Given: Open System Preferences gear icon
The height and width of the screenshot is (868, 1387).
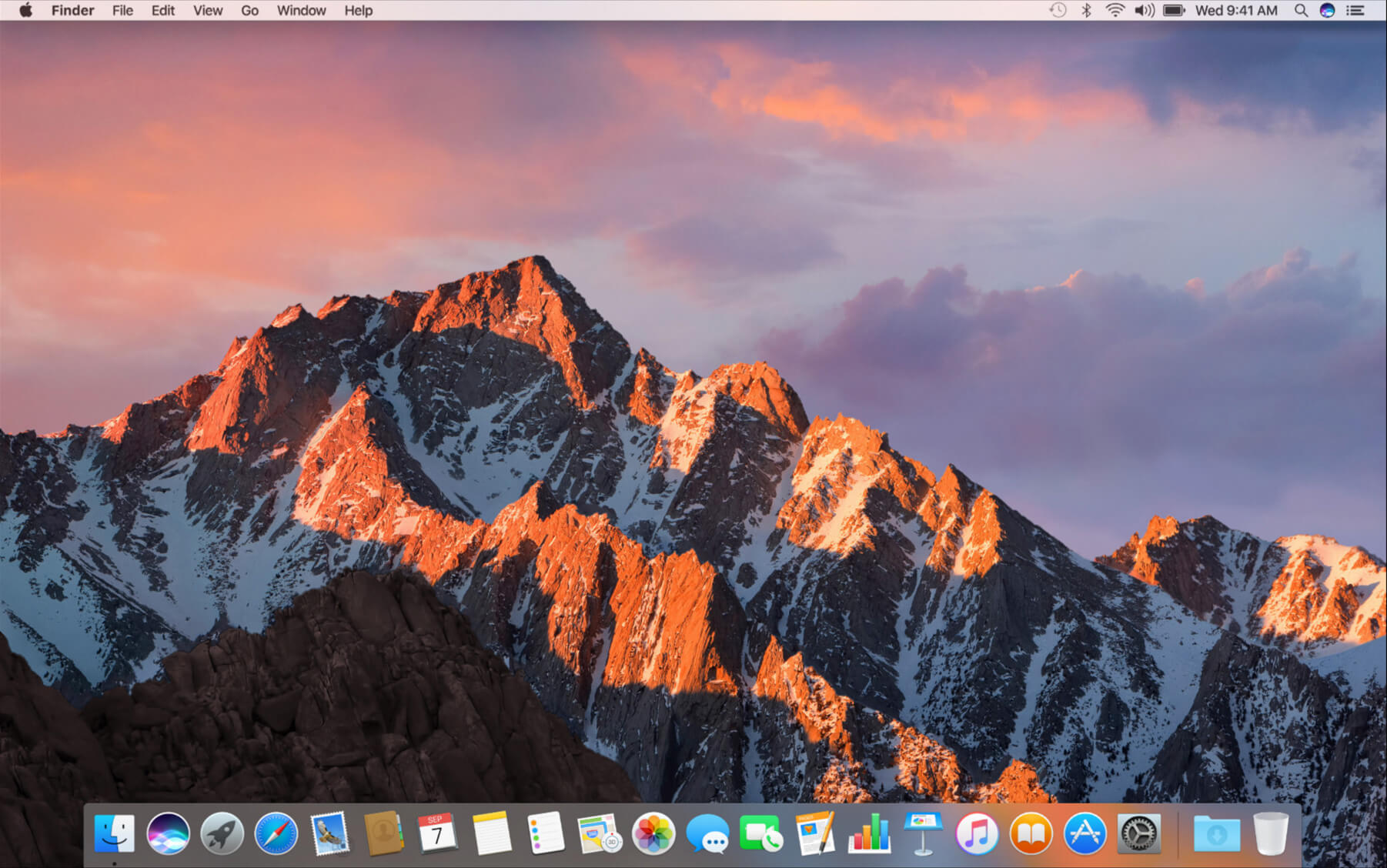Looking at the screenshot, I should pos(1138,833).
